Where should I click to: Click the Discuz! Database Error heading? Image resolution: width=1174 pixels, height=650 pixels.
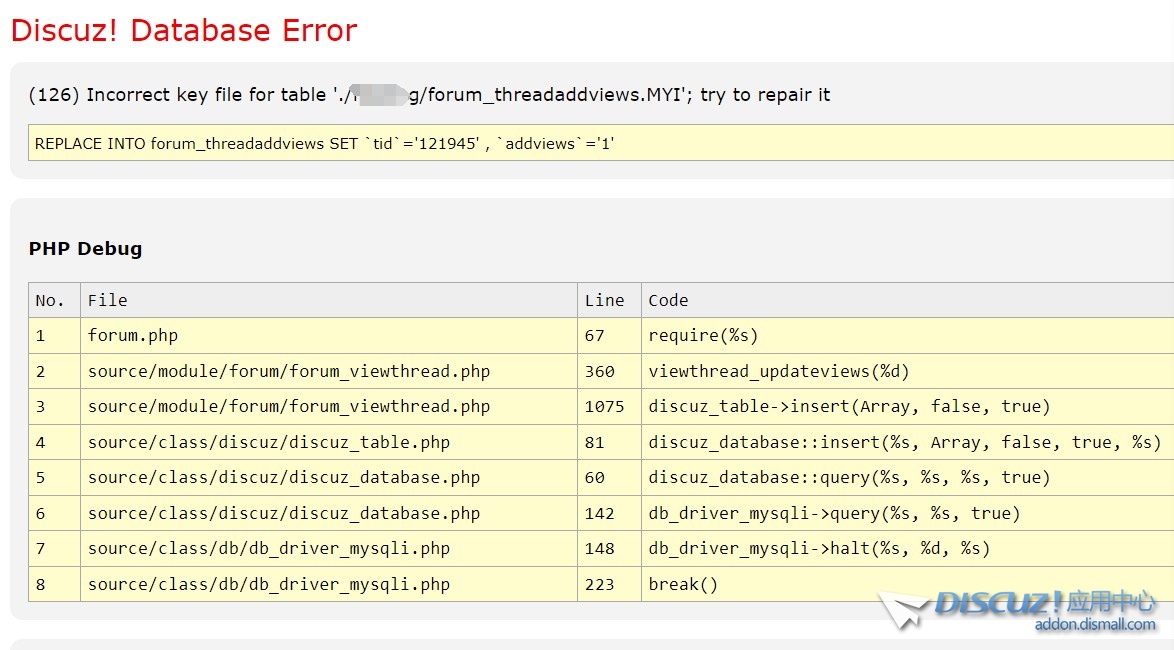click(184, 31)
